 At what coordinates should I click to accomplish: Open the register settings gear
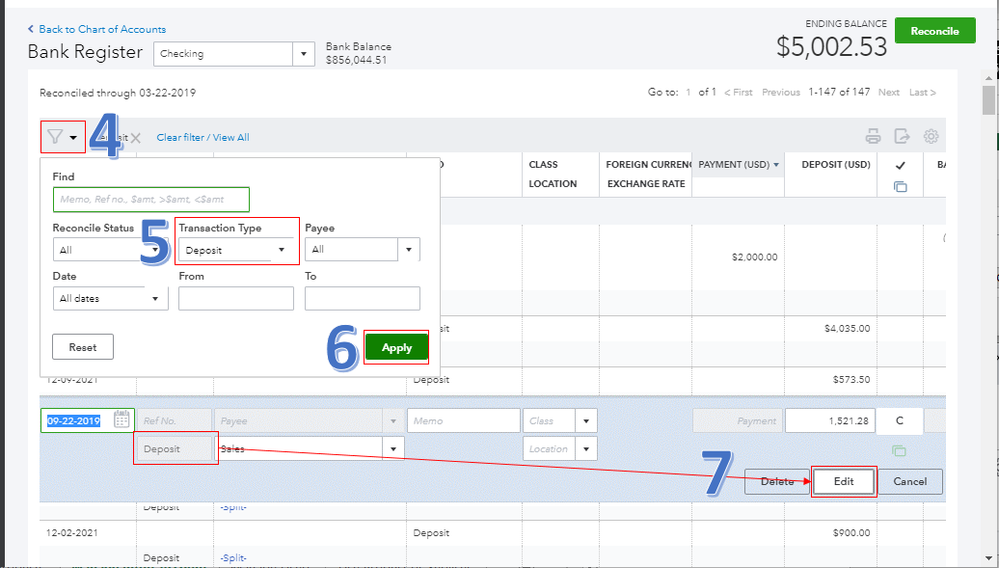coord(931,136)
